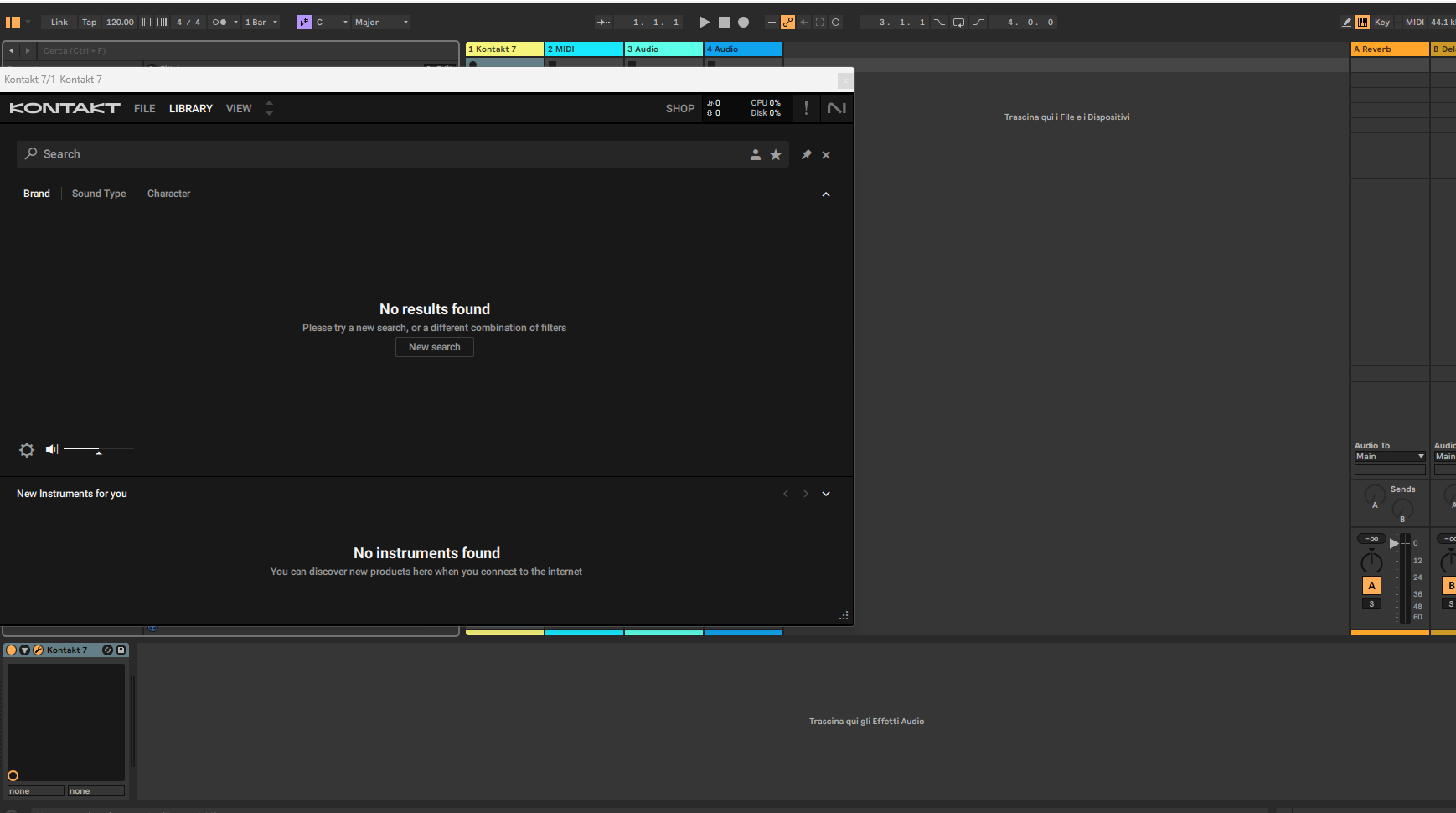Click the browser forward arrow
The width and height of the screenshot is (1456, 813).
click(x=28, y=51)
